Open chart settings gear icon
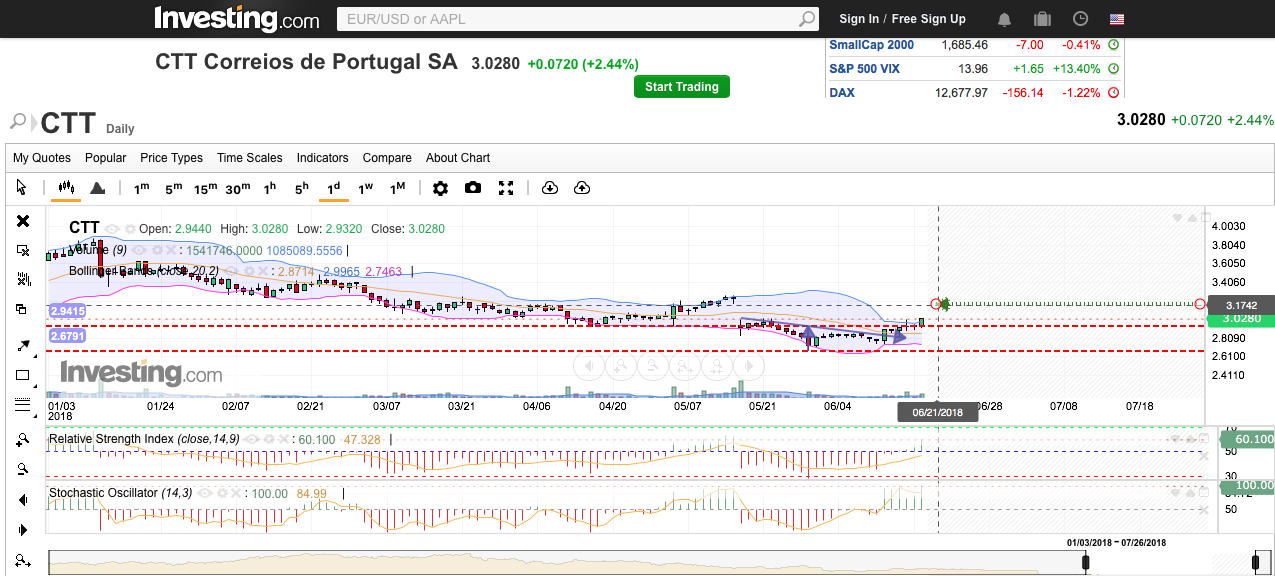The image size is (1275, 576). point(440,188)
